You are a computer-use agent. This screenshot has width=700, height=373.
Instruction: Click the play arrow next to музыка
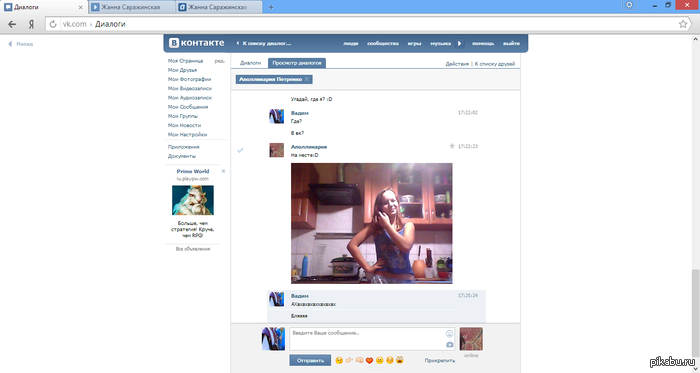click(x=459, y=43)
